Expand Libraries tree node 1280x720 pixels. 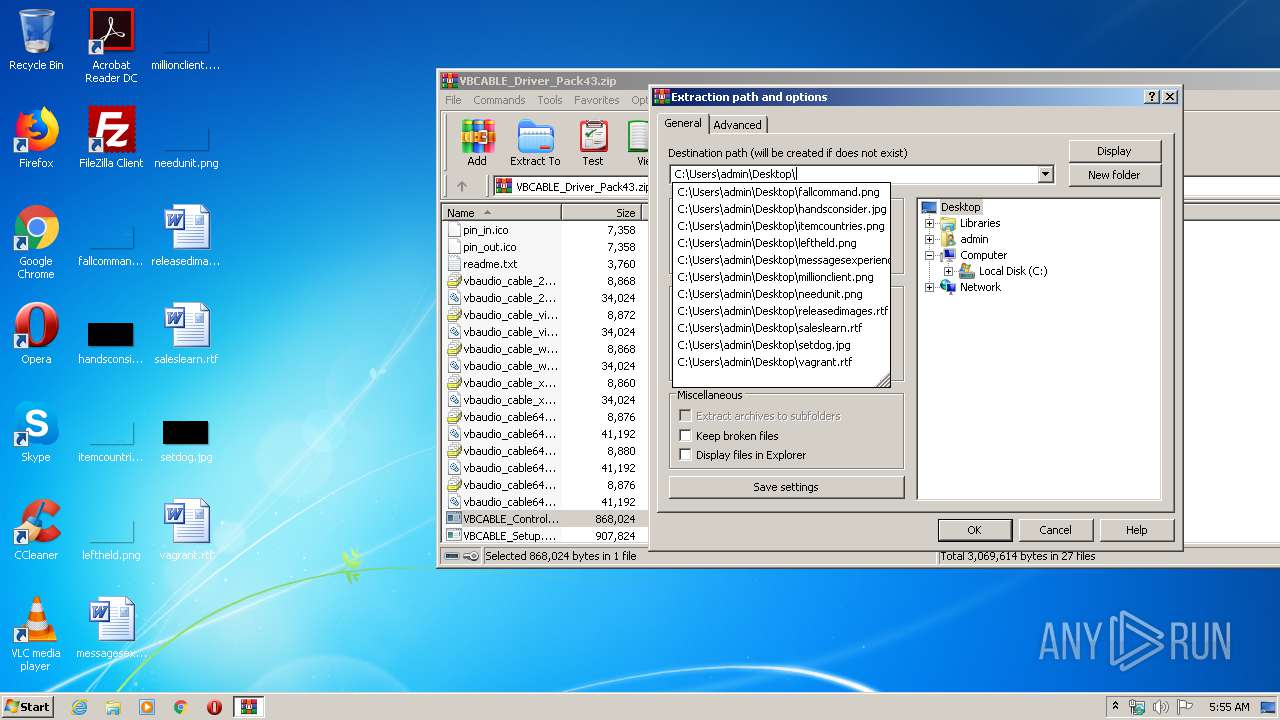[929, 223]
